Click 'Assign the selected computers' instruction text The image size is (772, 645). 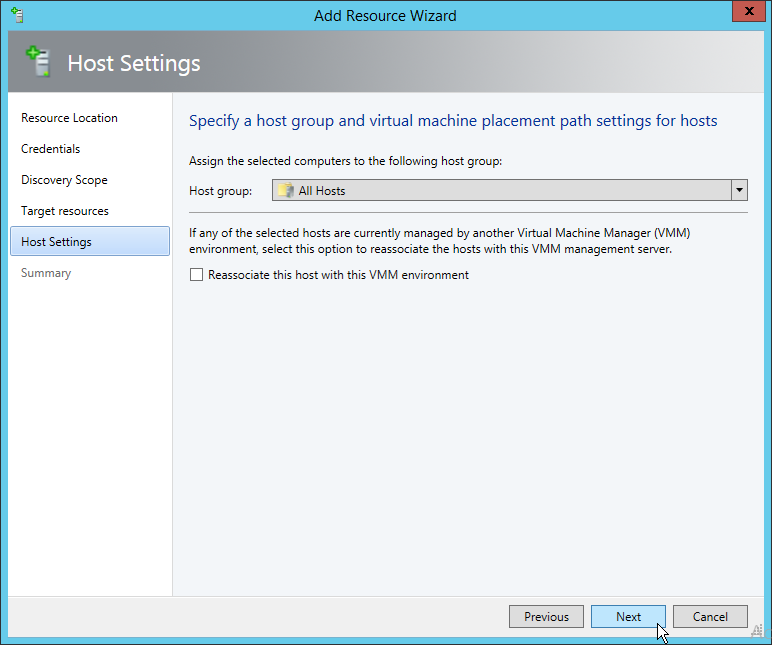pyautogui.click(x=346, y=161)
